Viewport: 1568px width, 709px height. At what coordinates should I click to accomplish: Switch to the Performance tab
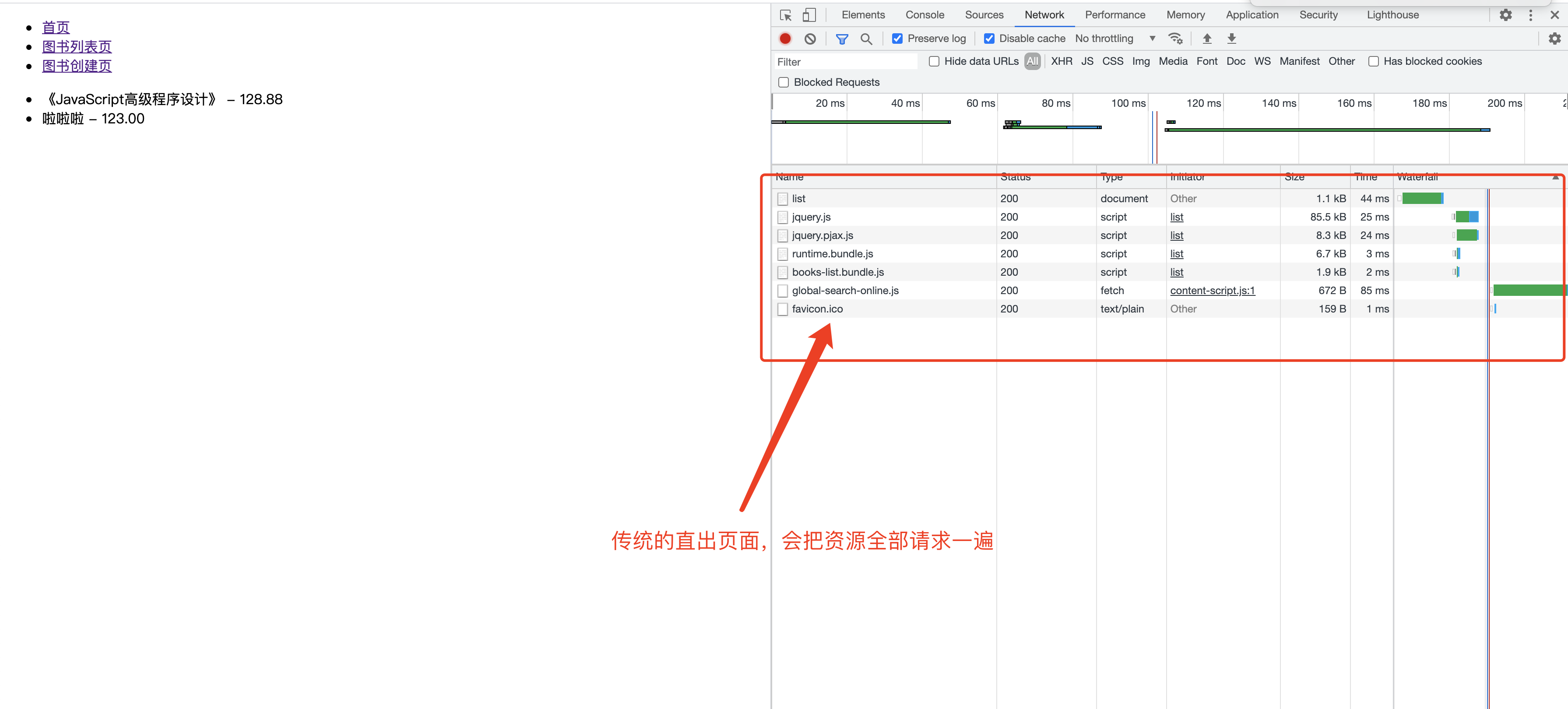(x=1114, y=14)
